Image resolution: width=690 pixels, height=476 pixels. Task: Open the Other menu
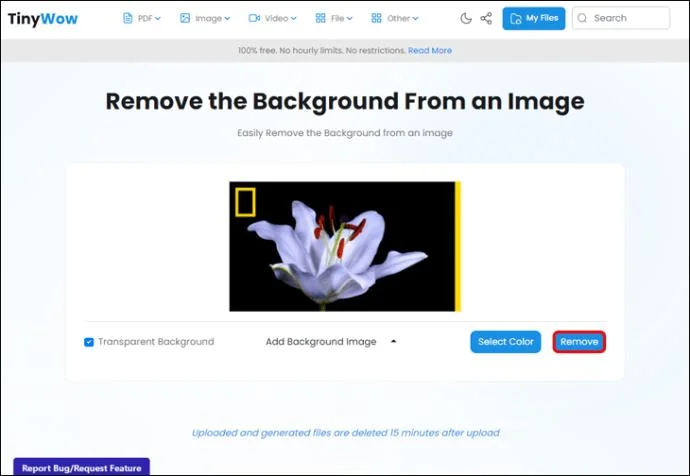pos(395,18)
